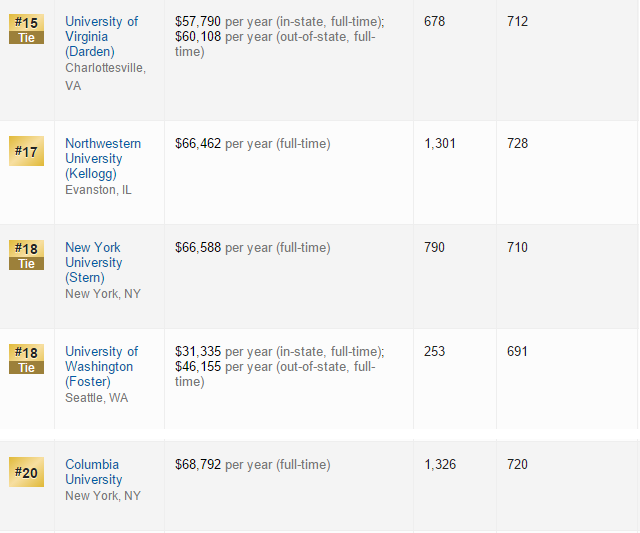Viewport: 640px width, 533px height.
Task: Click Northwestern's enrollment figure 1,301
Action: click(439, 144)
